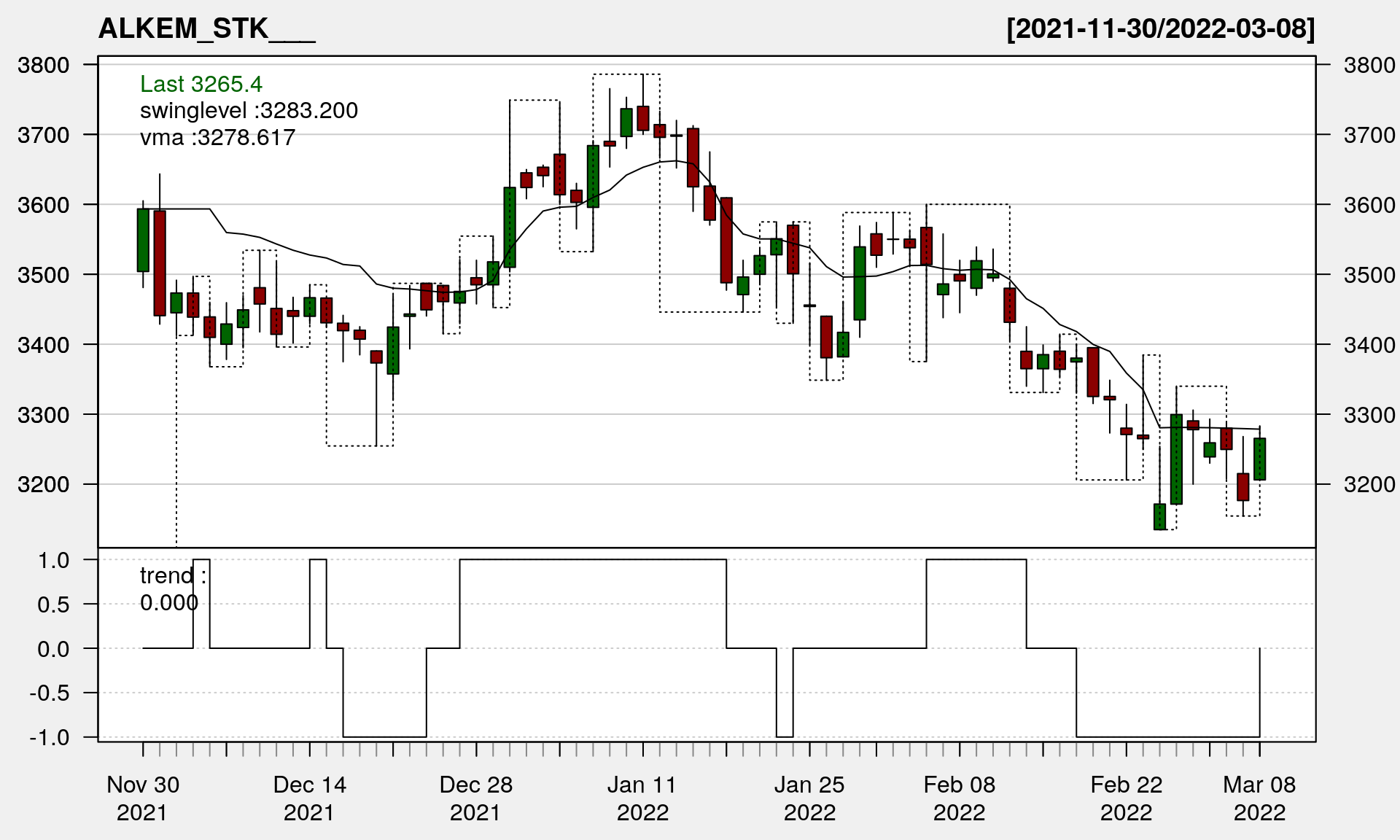This screenshot has height=840, width=1400.
Task: Click the Jan 11 2022 axis label
Action: pos(642,798)
